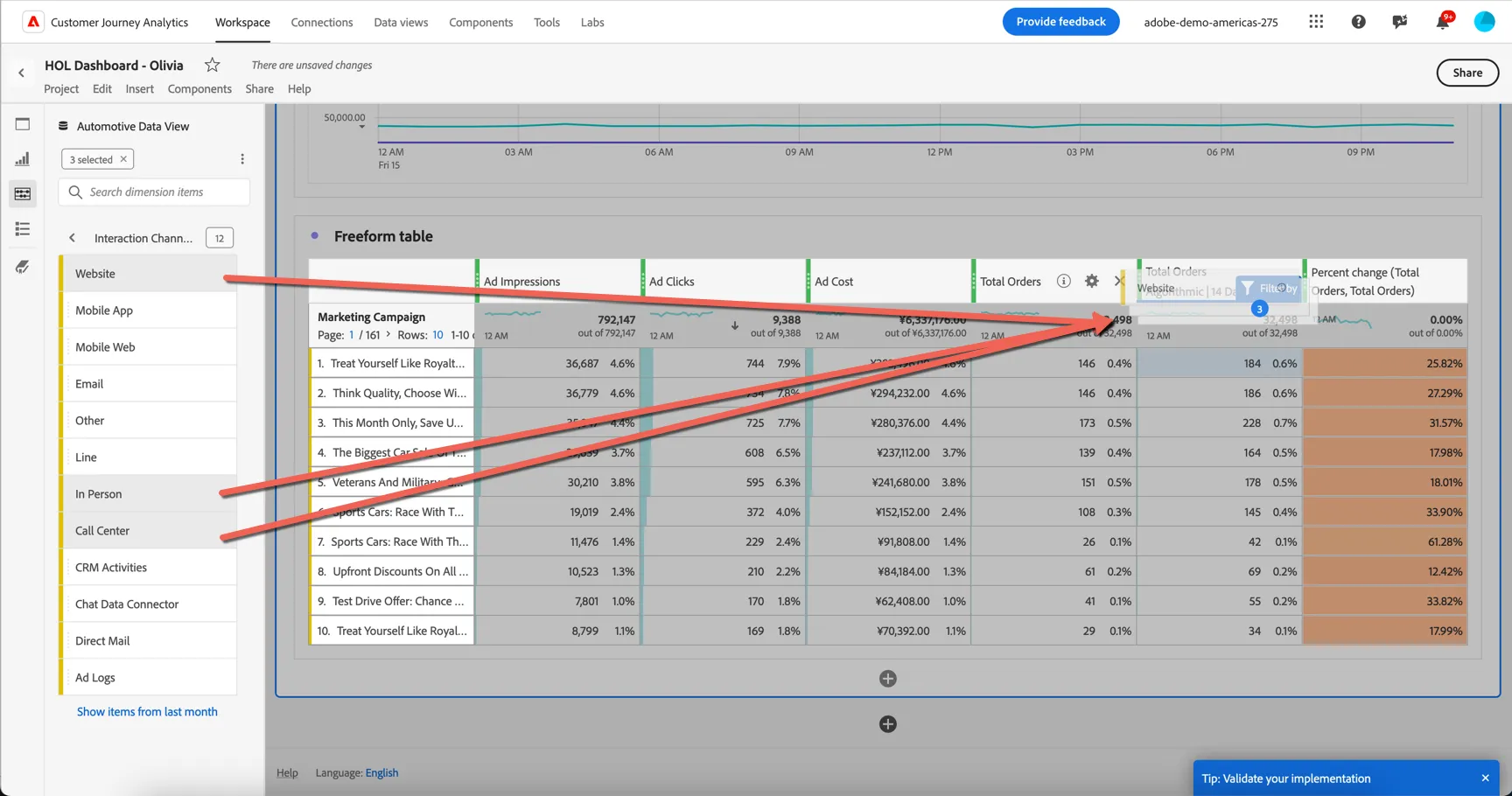Change Rows count value 10
1512x796 pixels.
point(437,335)
